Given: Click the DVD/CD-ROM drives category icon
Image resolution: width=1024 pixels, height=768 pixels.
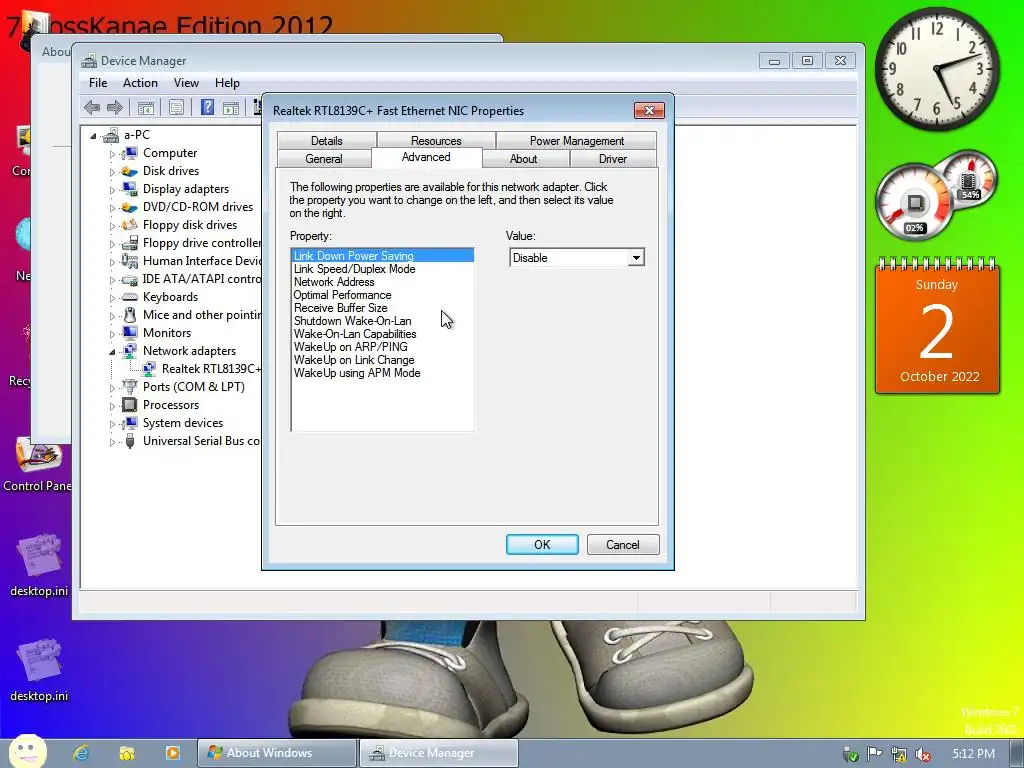Looking at the screenshot, I should click(x=129, y=207).
